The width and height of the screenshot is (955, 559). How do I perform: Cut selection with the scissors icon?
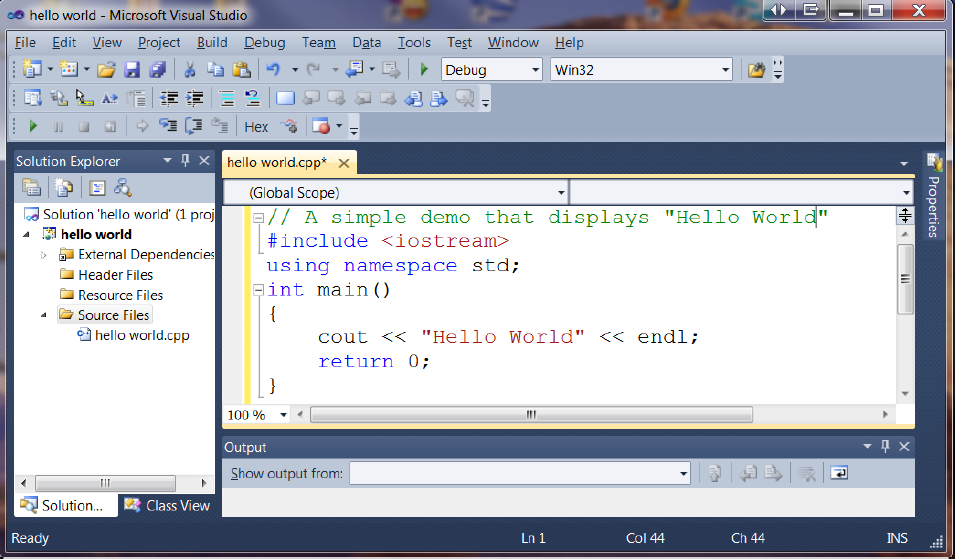(189, 70)
